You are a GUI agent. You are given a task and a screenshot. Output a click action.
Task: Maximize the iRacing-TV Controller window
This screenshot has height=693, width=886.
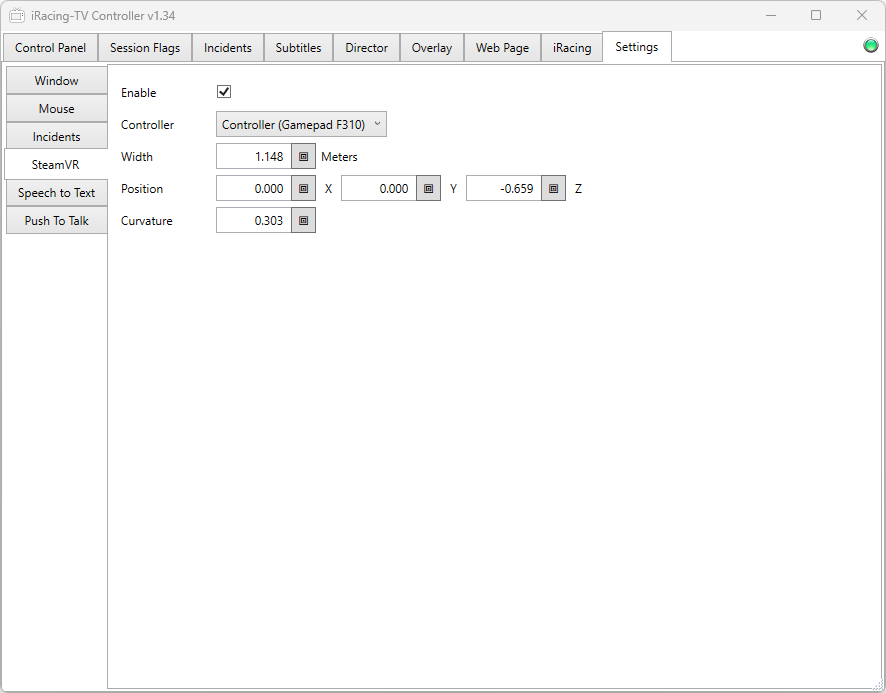click(816, 15)
